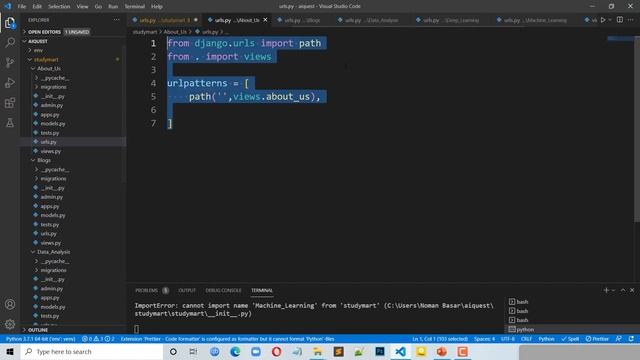Viewport: 640px width, 360px height.
Task: Open Sublime Text from the taskbar
Action: point(338,351)
